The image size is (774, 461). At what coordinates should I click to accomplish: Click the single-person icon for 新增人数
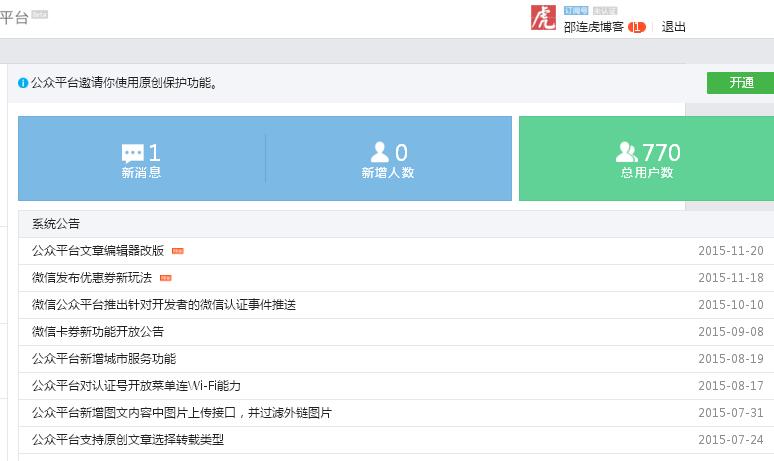[x=379, y=152]
